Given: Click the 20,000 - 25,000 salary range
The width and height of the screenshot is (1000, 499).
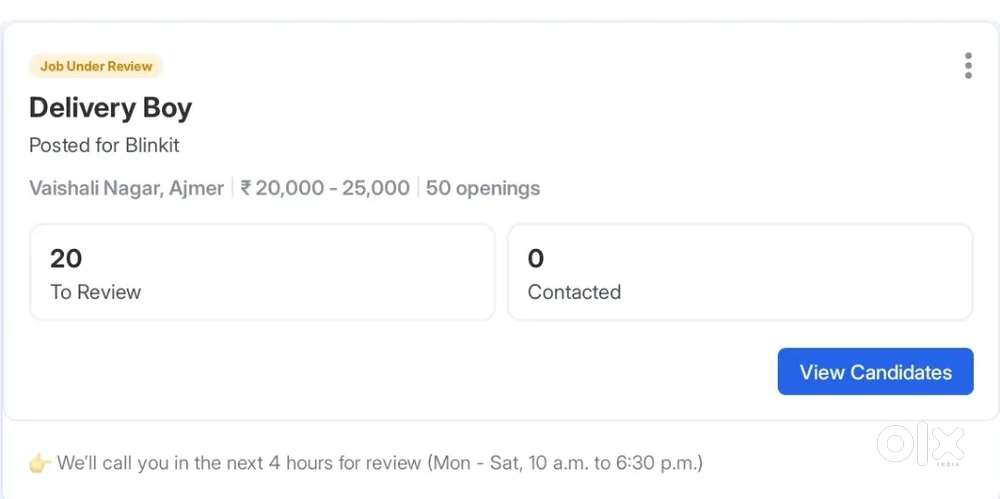Looking at the screenshot, I should [332, 188].
